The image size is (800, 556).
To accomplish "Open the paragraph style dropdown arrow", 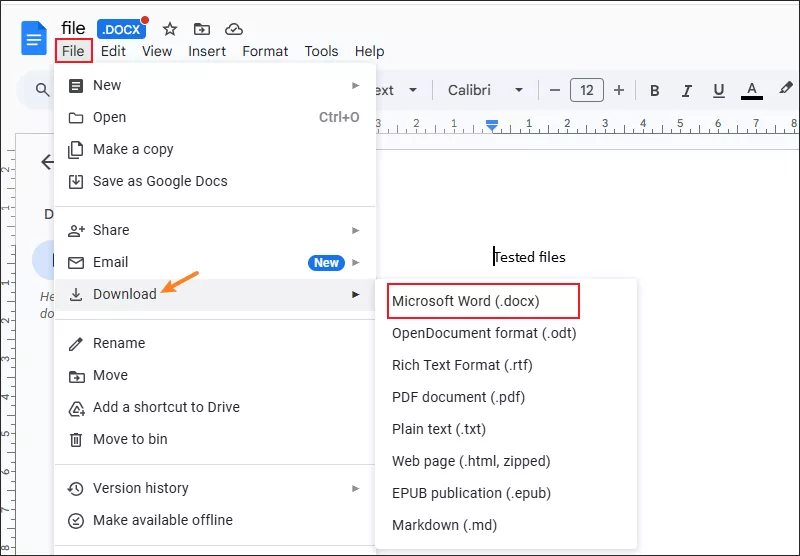I will (x=413, y=90).
